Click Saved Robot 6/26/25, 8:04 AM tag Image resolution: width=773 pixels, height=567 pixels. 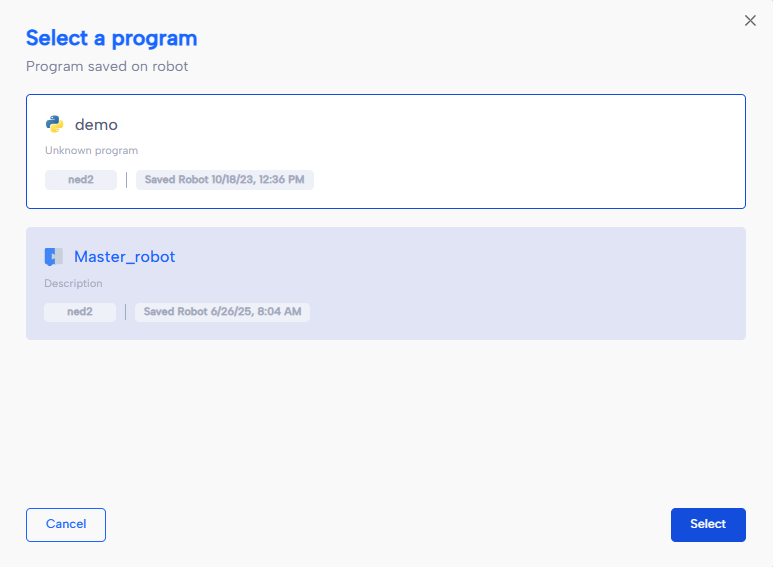(222, 312)
